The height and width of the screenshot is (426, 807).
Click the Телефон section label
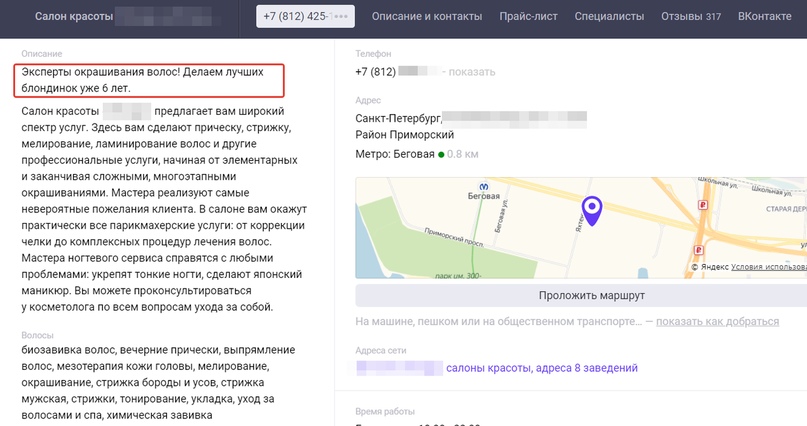(373, 54)
